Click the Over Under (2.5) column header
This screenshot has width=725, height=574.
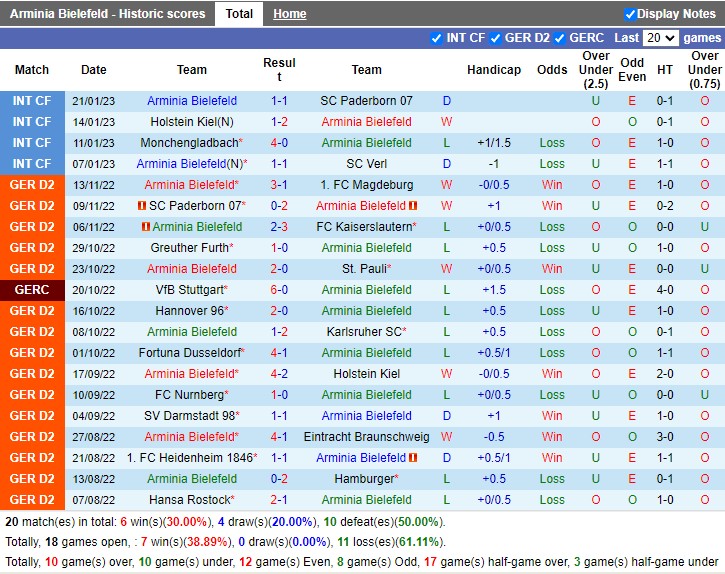pyautogui.click(x=596, y=70)
